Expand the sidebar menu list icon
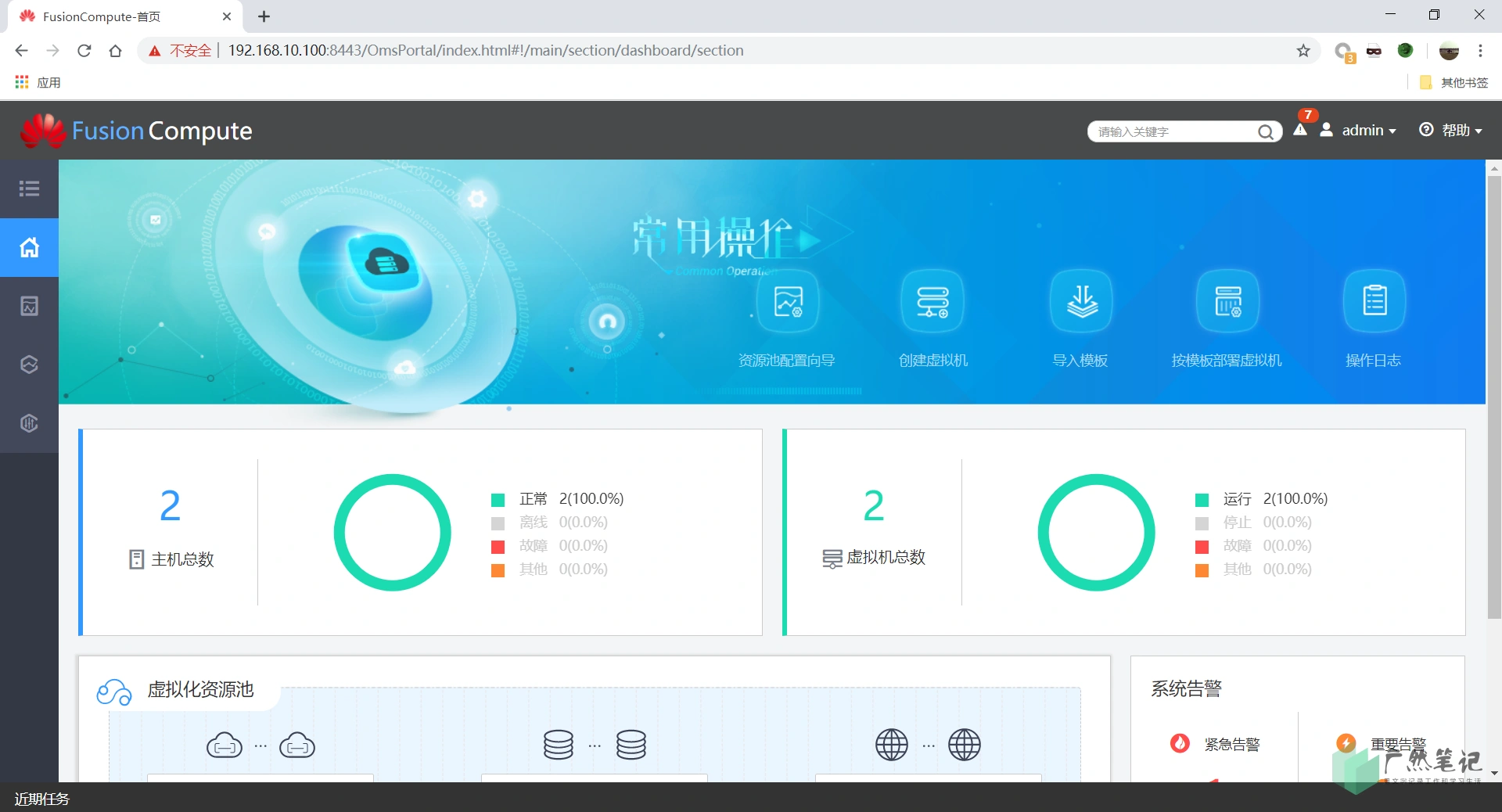Viewport: 1502px width, 812px height. pos(29,189)
